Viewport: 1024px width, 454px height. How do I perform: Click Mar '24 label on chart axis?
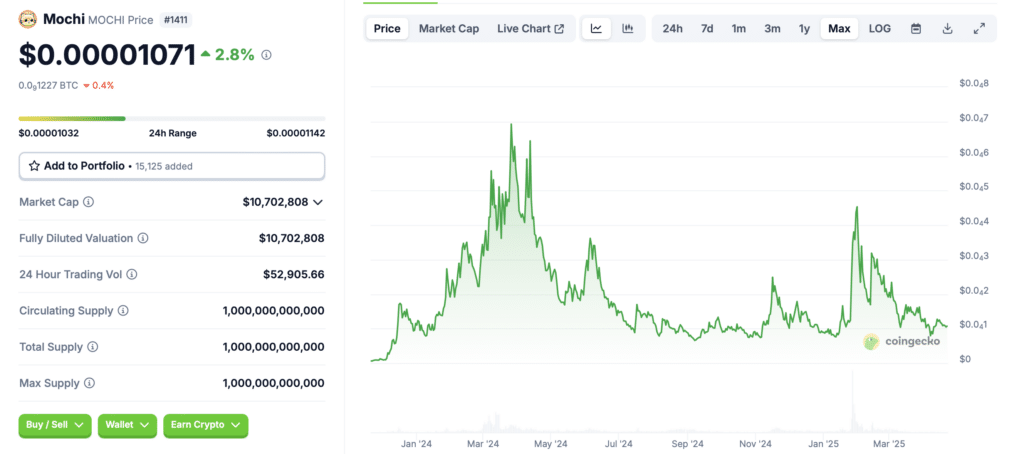[x=484, y=444]
